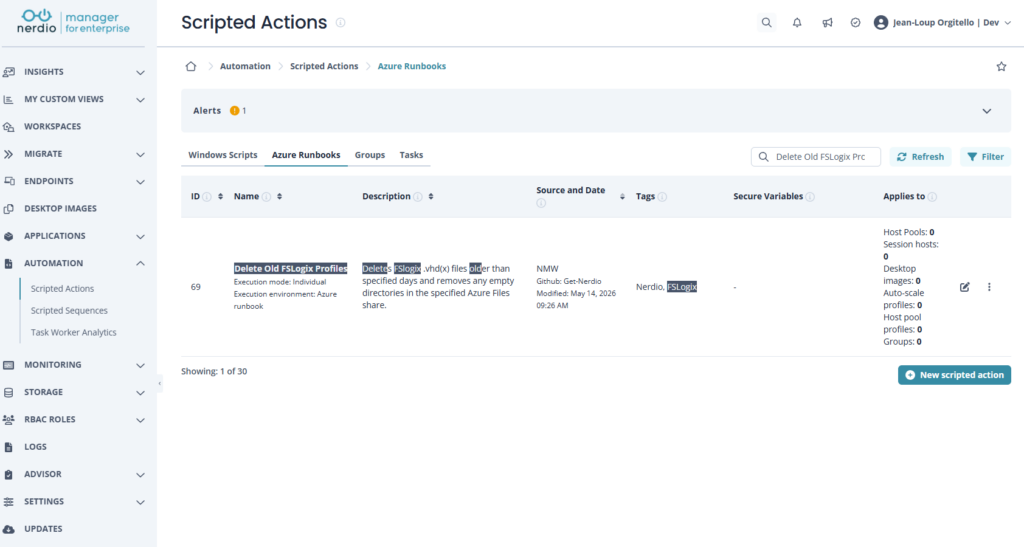Expand the Advisor menu
Image resolution: width=1024 pixels, height=547 pixels.
click(140, 475)
